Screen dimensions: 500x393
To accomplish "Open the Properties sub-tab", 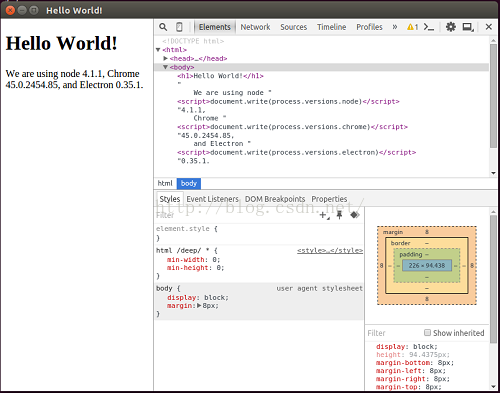I will pyautogui.click(x=329, y=199).
